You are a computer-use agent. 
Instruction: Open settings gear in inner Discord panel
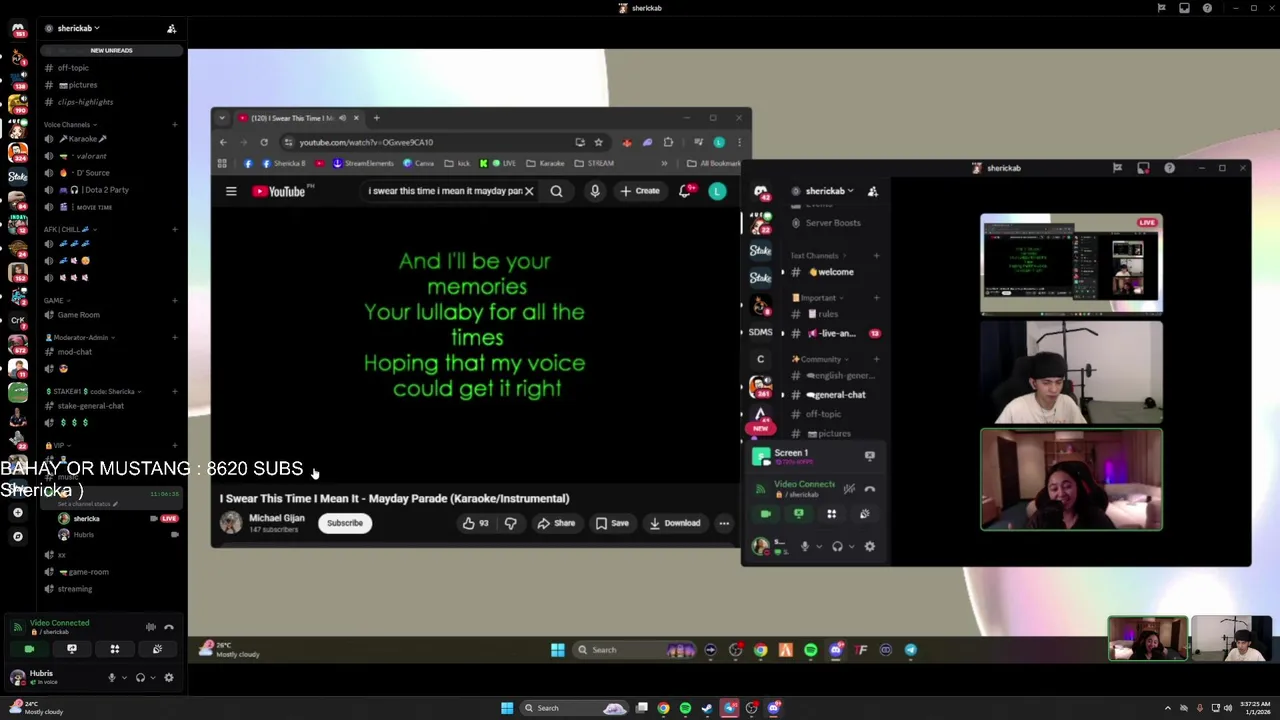(x=869, y=546)
